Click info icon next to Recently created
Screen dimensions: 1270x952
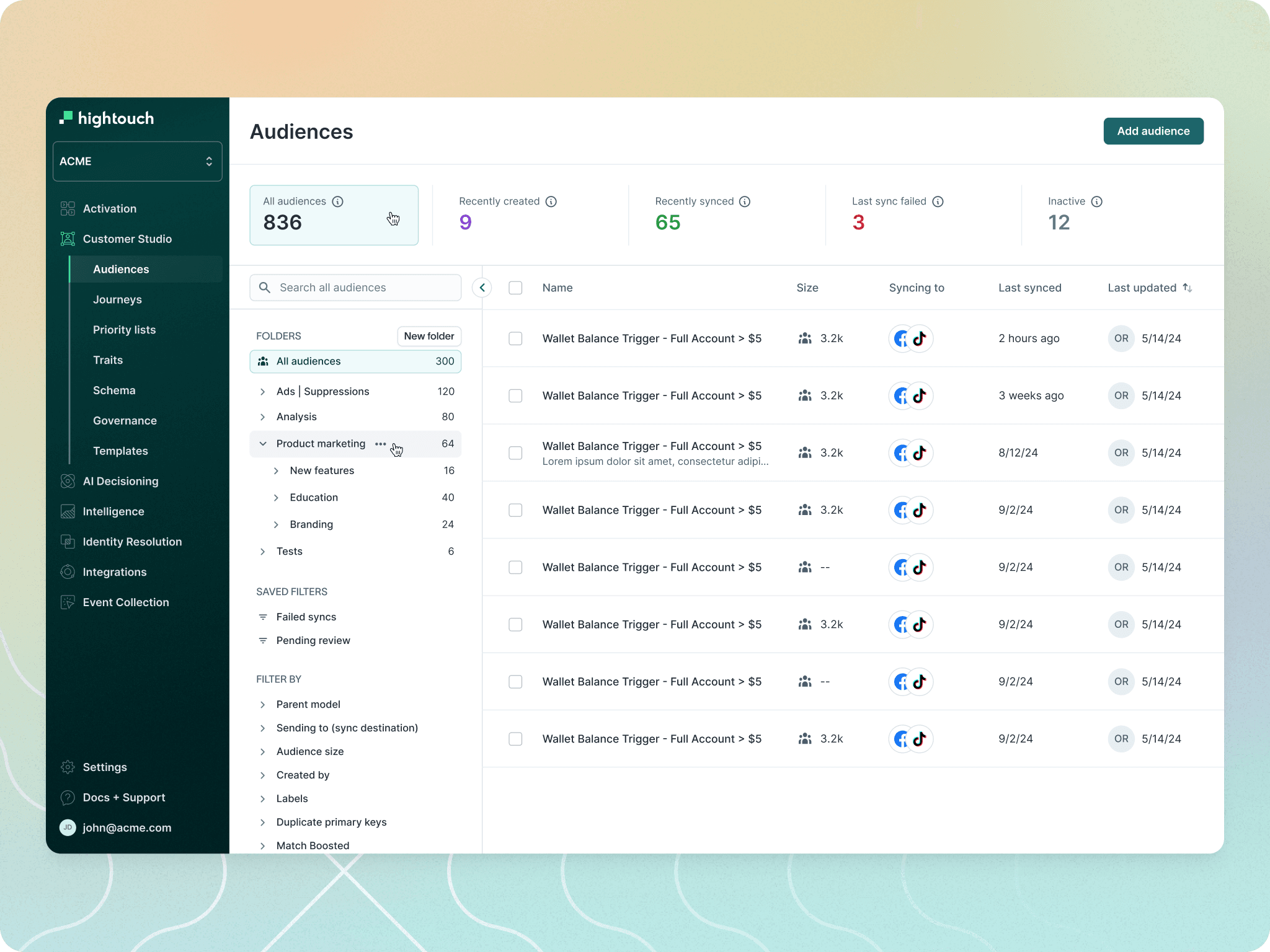[551, 201]
